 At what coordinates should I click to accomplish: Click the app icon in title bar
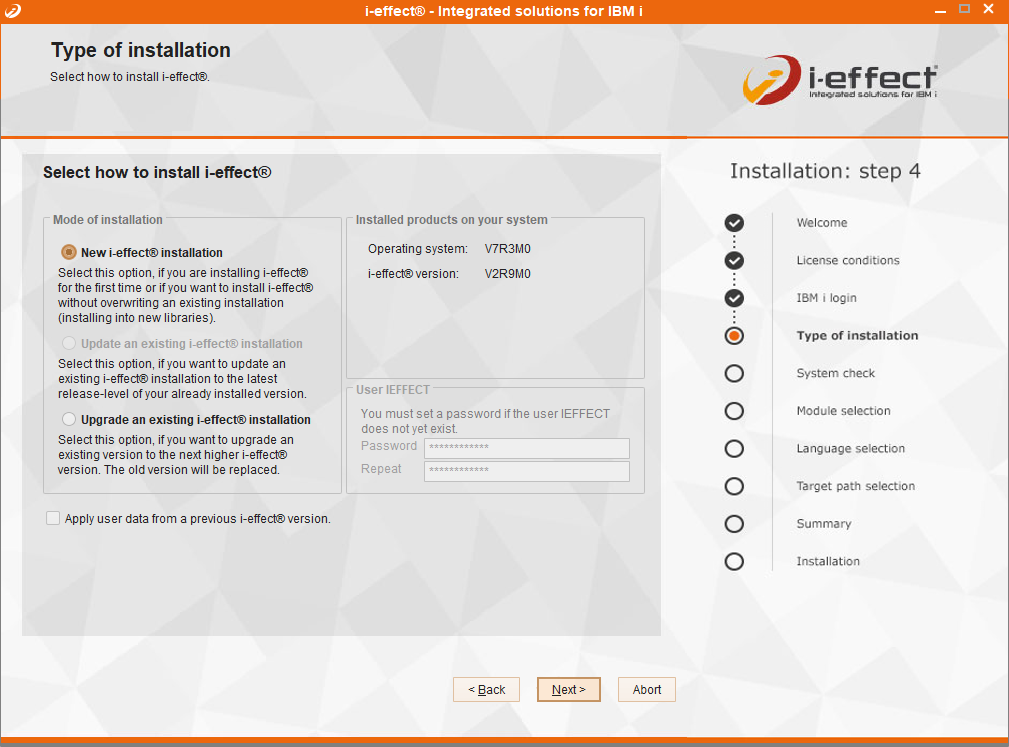[x=11, y=10]
